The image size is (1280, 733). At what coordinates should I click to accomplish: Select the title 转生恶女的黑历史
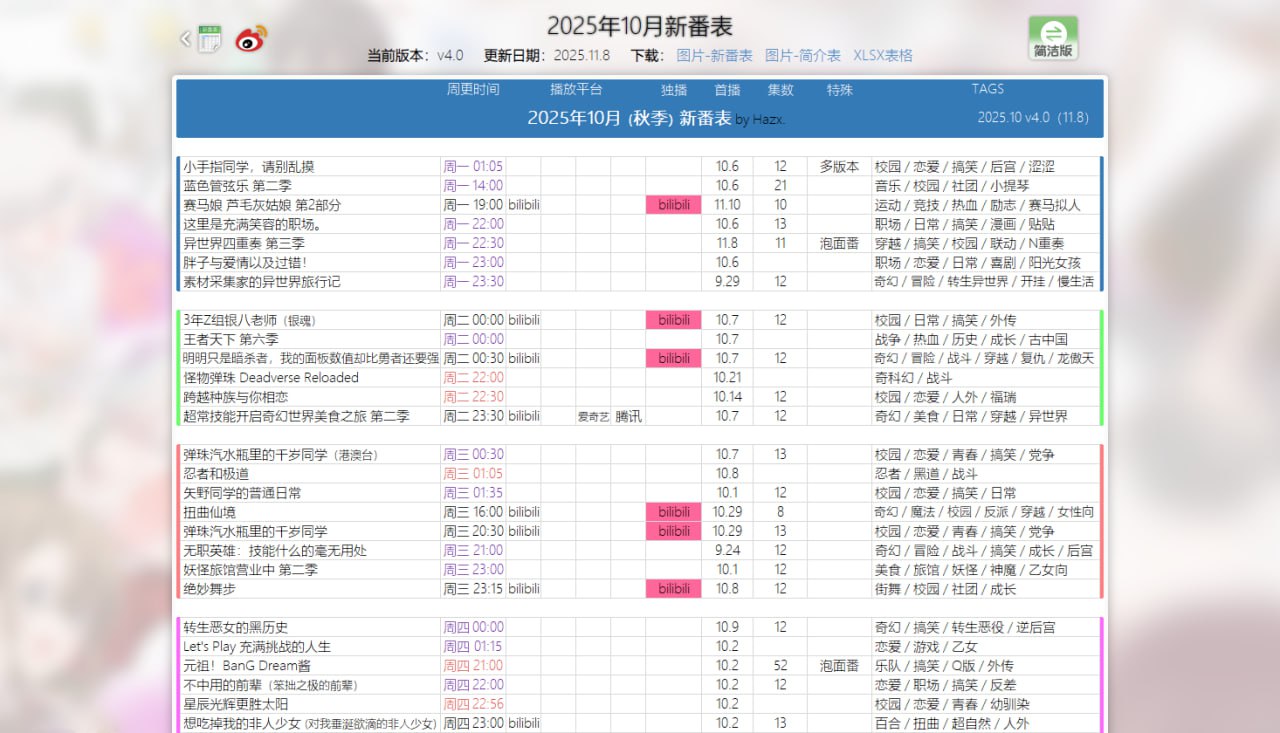click(235, 627)
